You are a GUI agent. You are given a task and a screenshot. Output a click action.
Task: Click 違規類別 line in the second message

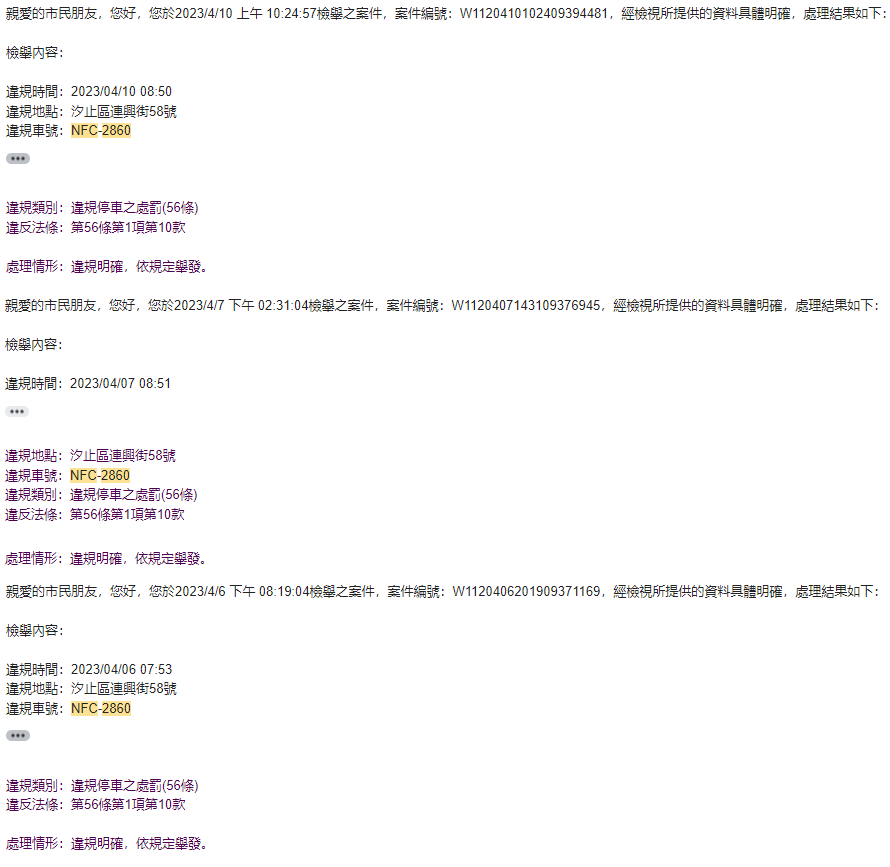pyautogui.click(x=101, y=495)
